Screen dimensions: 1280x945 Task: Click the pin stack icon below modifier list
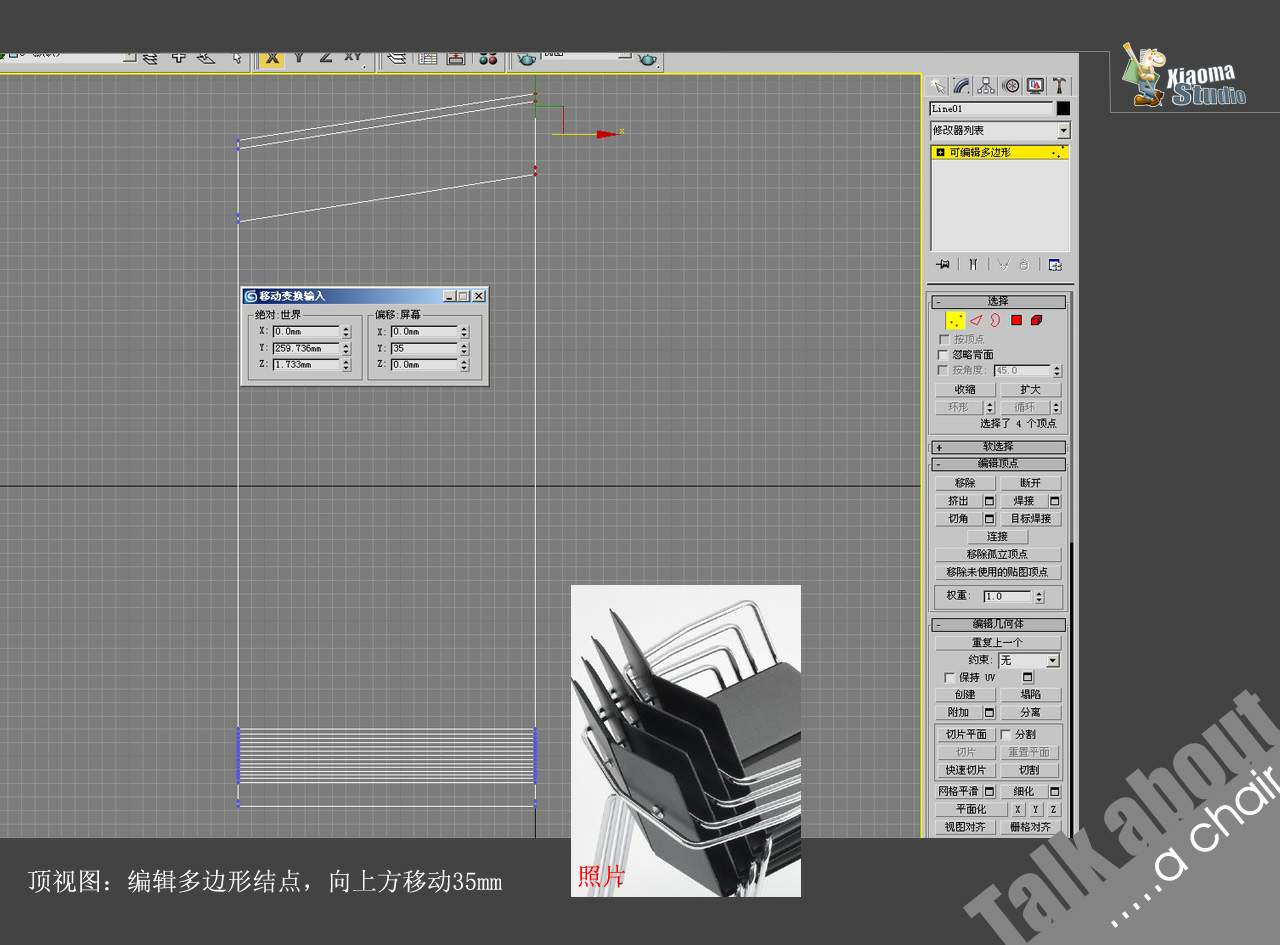pos(942,265)
